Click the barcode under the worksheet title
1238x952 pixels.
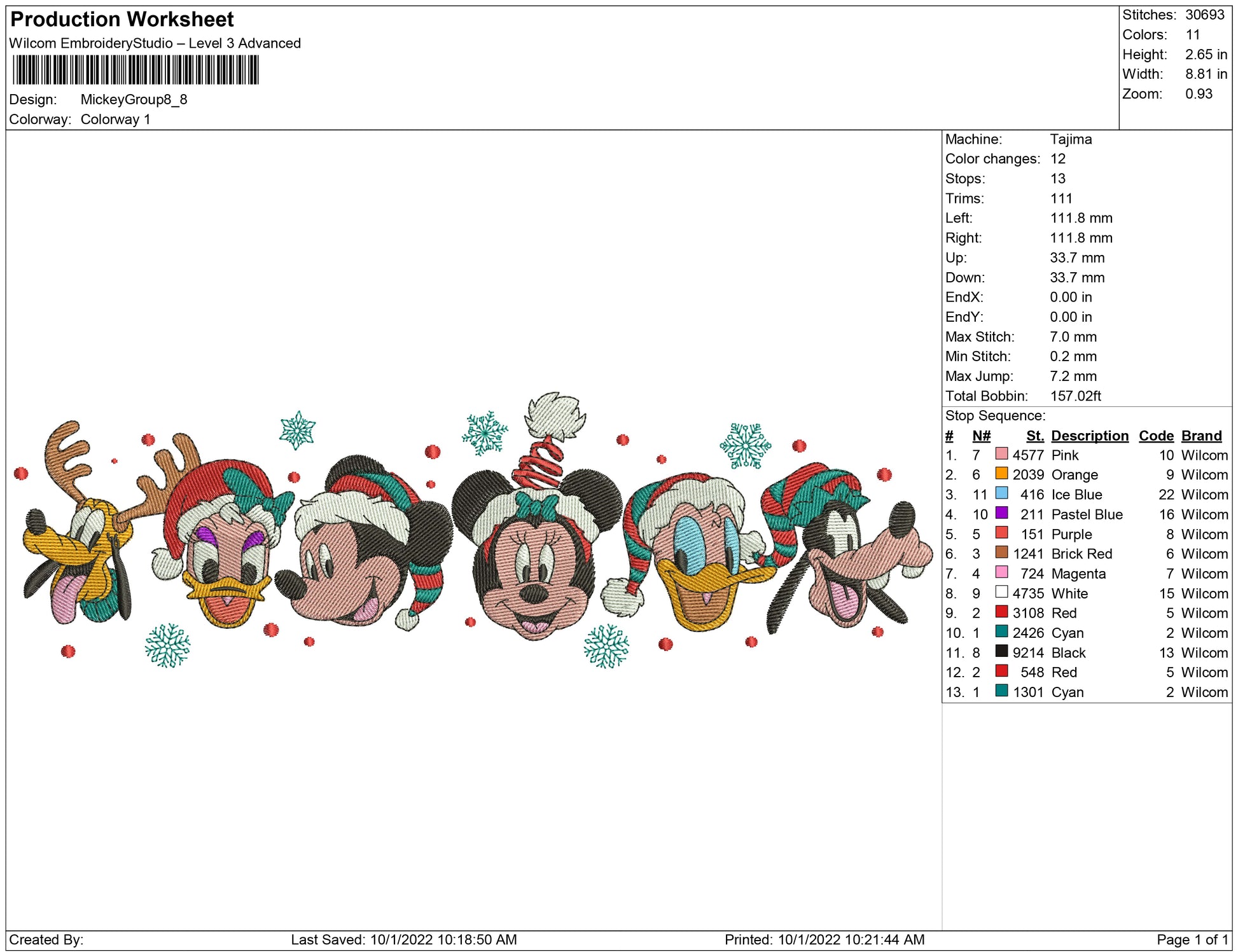(136, 70)
